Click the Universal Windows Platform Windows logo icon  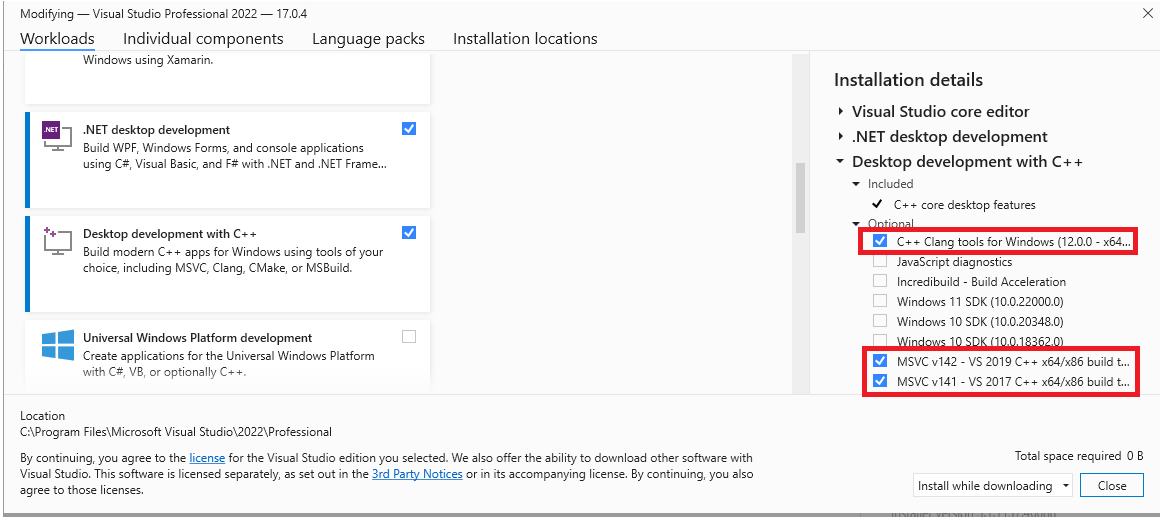click(x=57, y=346)
